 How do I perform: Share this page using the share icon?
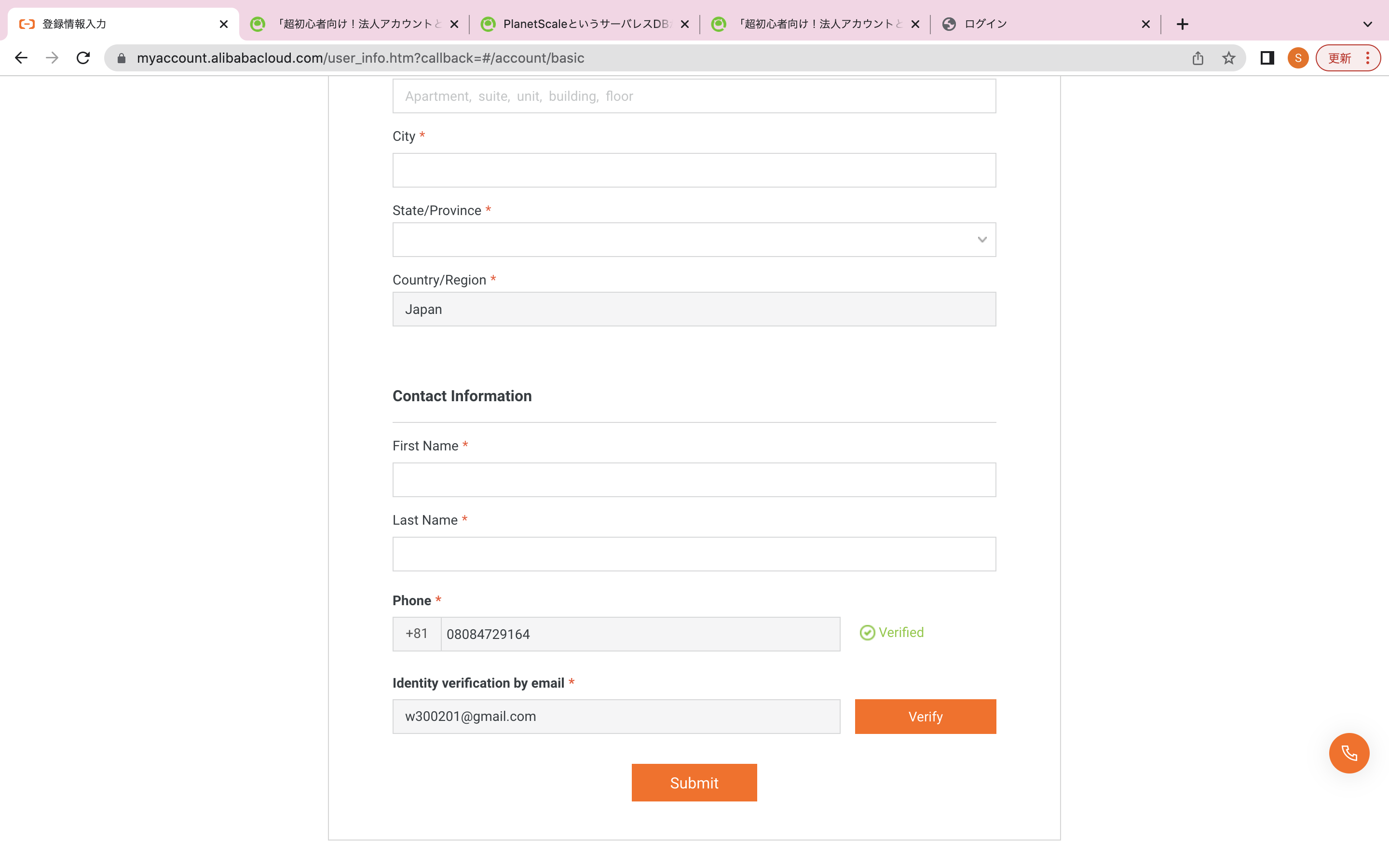pyautogui.click(x=1198, y=58)
